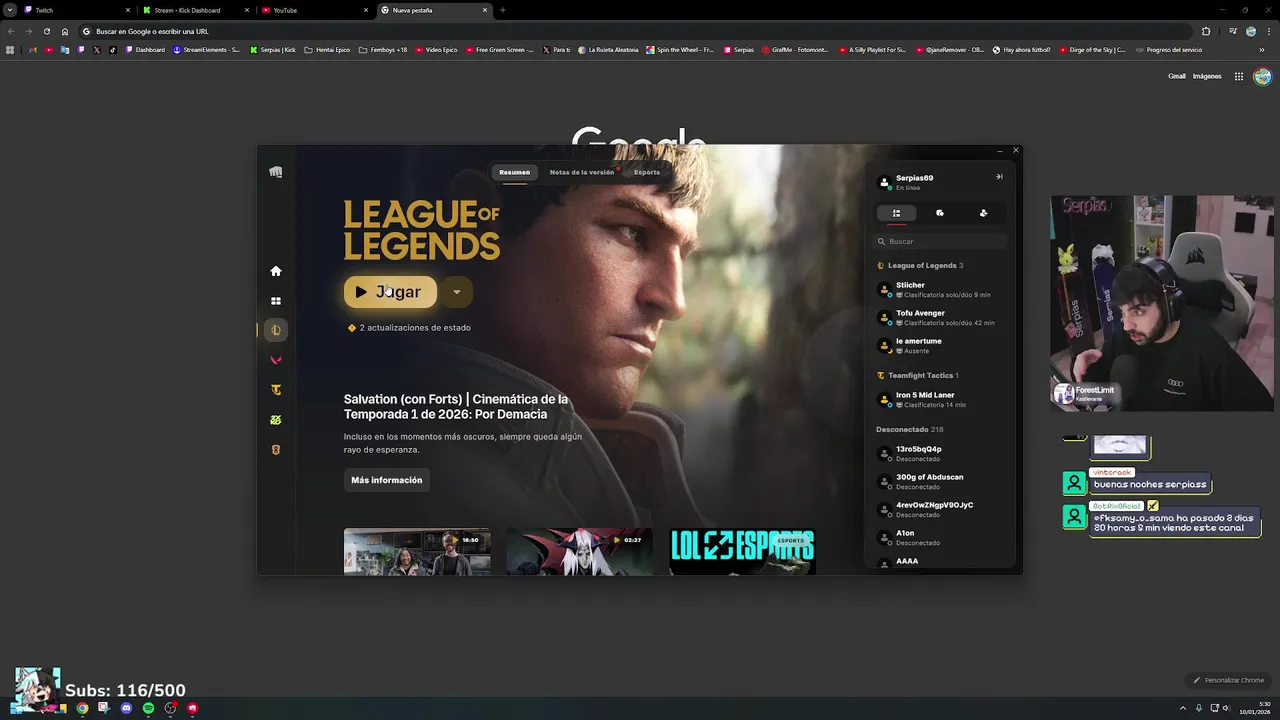Click Serpias69 profile avatar
This screenshot has height=720, width=1280.
click(884, 182)
